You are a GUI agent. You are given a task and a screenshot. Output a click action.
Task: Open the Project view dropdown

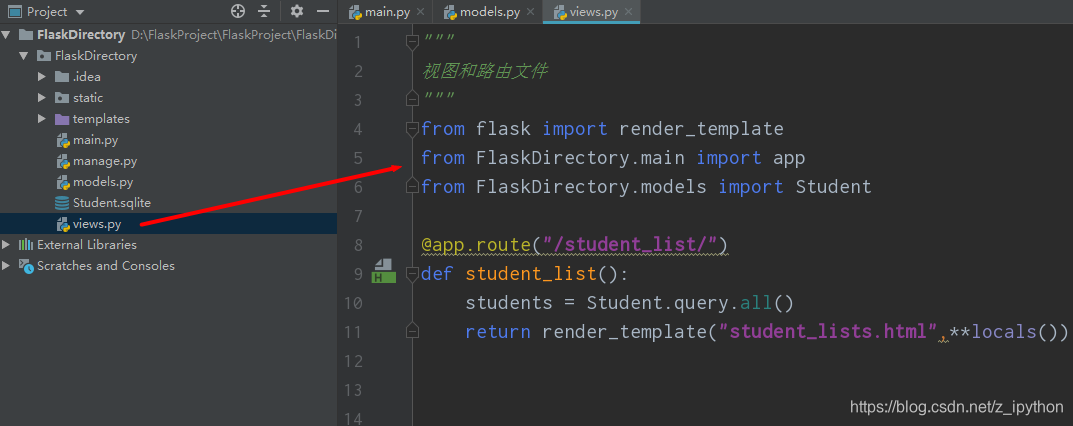(x=80, y=12)
